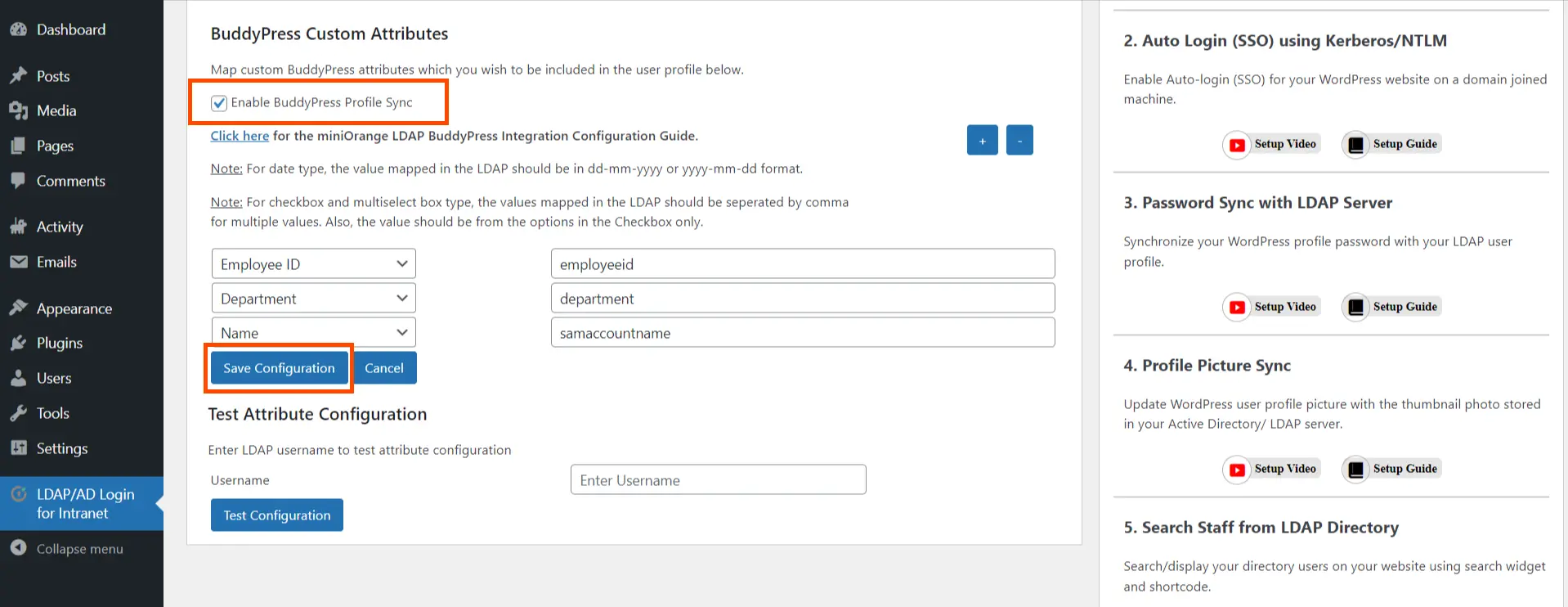The image size is (1568, 607).
Task: Click Setup Video label under Kerberos/NTLM
Action: point(1285,144)
